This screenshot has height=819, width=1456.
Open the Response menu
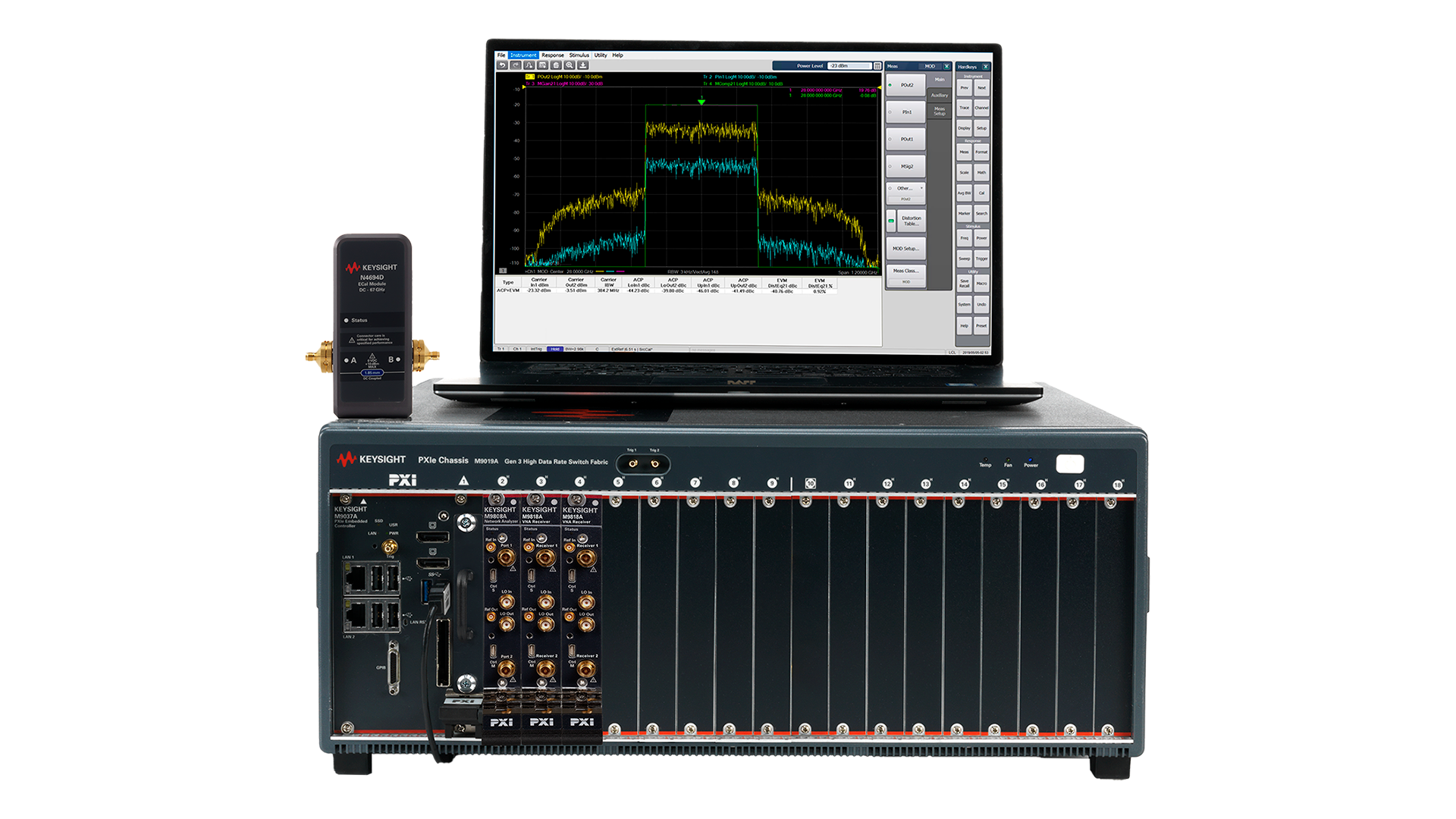click(552, 55)
